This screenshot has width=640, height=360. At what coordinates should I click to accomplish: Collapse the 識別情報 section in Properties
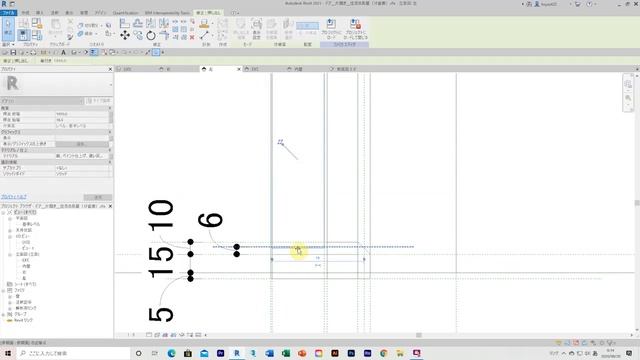(x=110, y=162)
